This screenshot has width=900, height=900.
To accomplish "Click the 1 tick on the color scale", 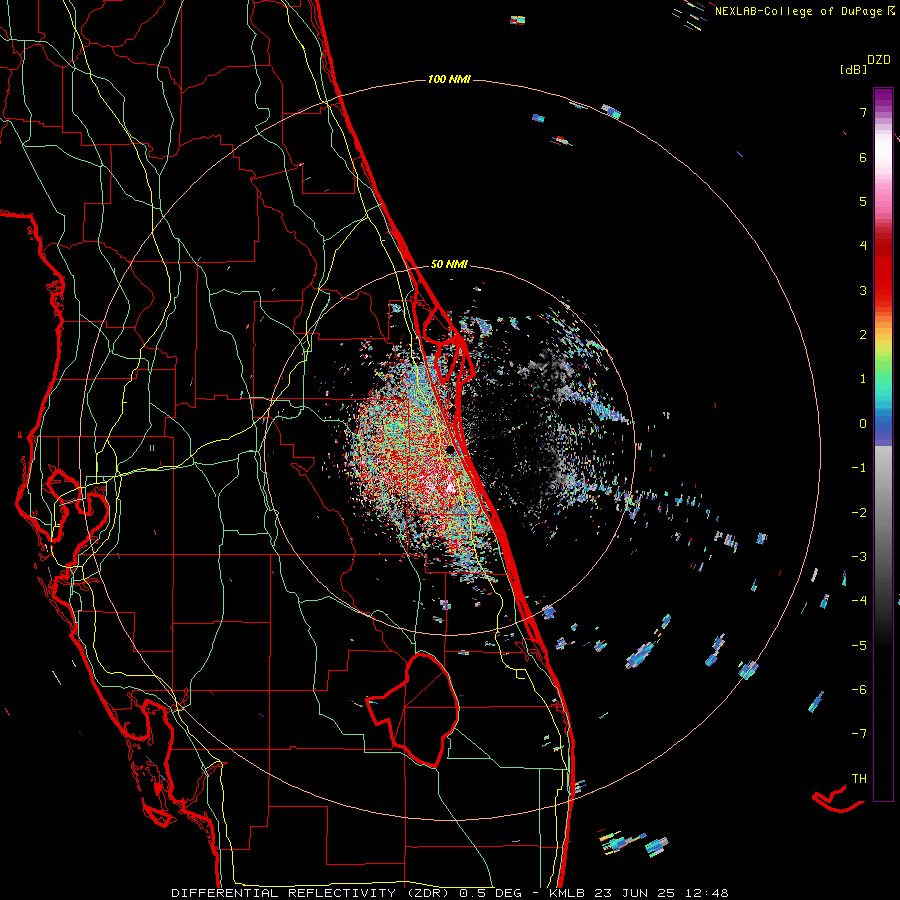I will point(863,379).
